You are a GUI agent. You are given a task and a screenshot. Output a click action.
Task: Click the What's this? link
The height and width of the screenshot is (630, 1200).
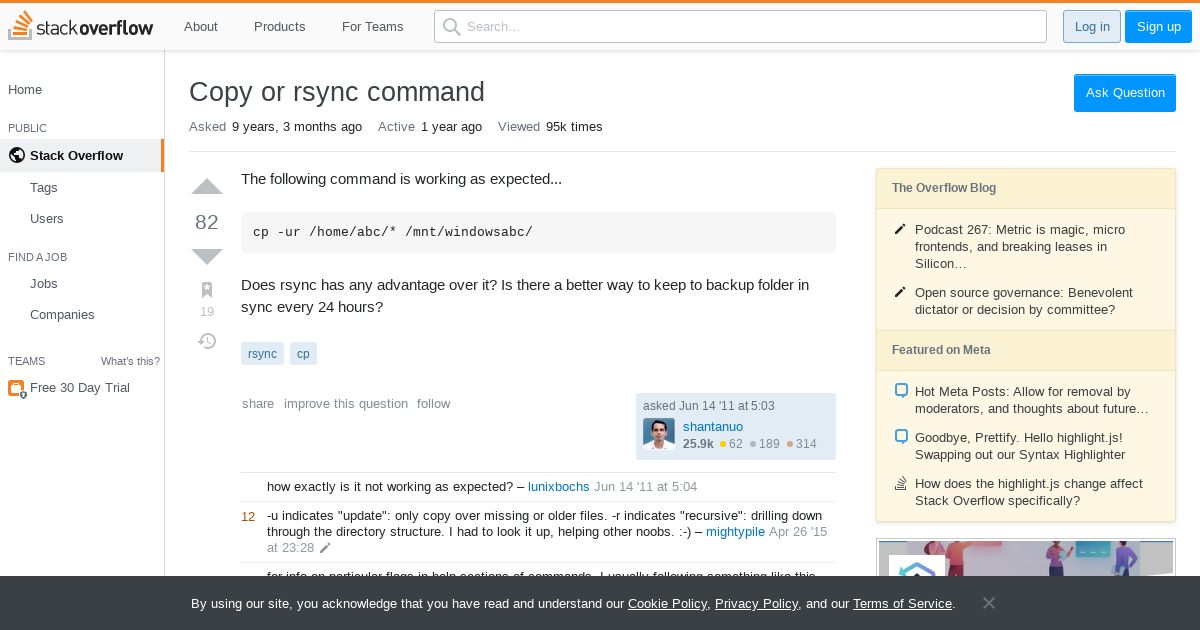[x=130, y=361]
